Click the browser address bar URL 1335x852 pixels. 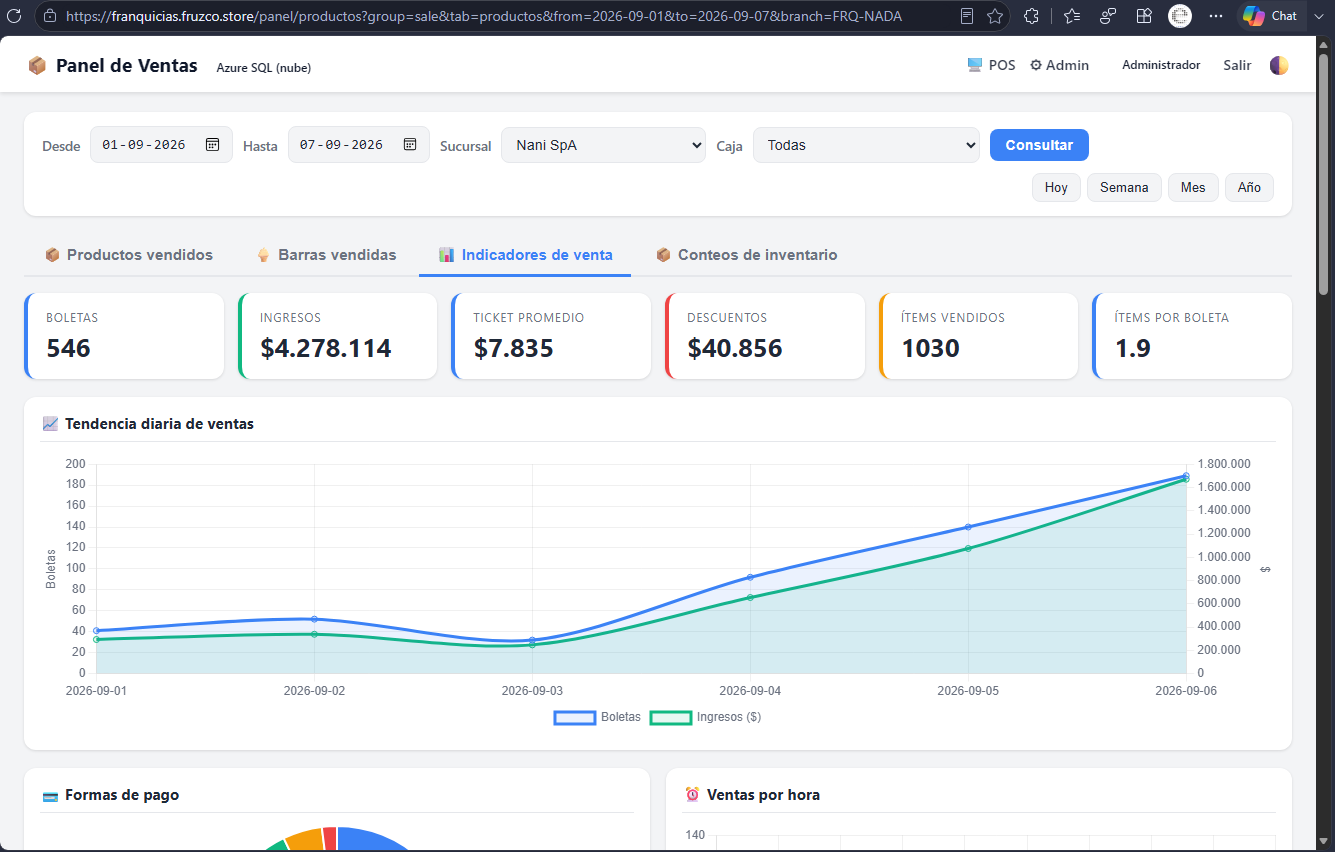point(484,16)
